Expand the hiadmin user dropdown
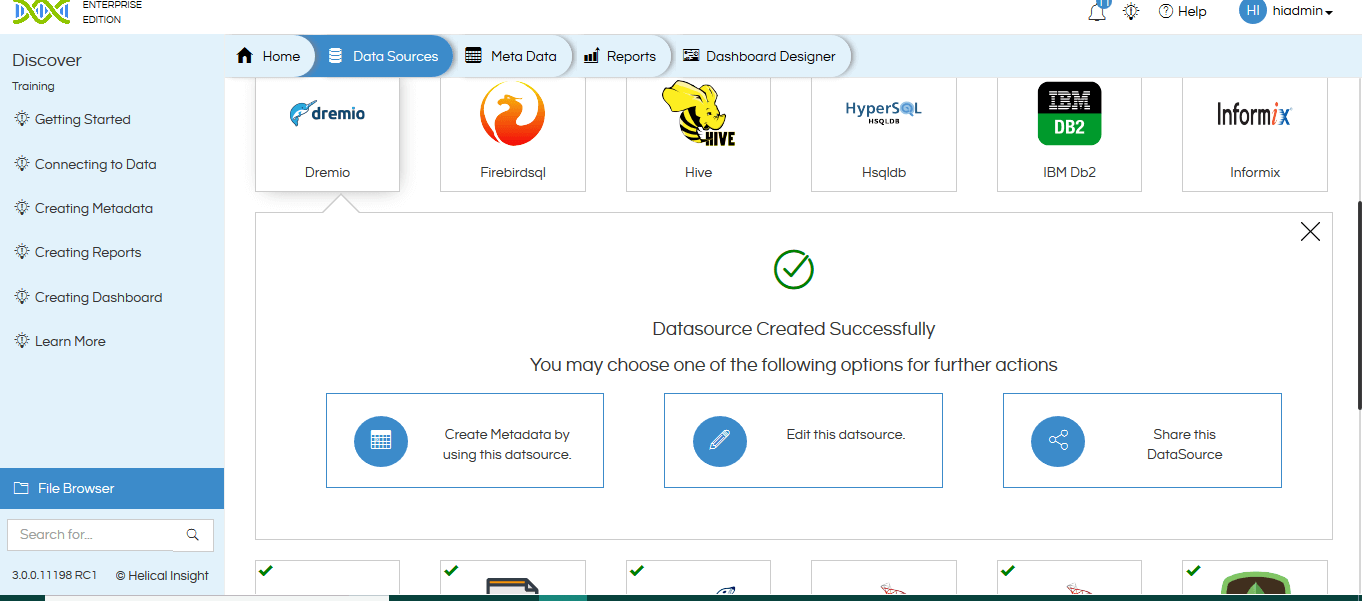Screen dimensions: 1362x601 click(x=1304, y=12)
